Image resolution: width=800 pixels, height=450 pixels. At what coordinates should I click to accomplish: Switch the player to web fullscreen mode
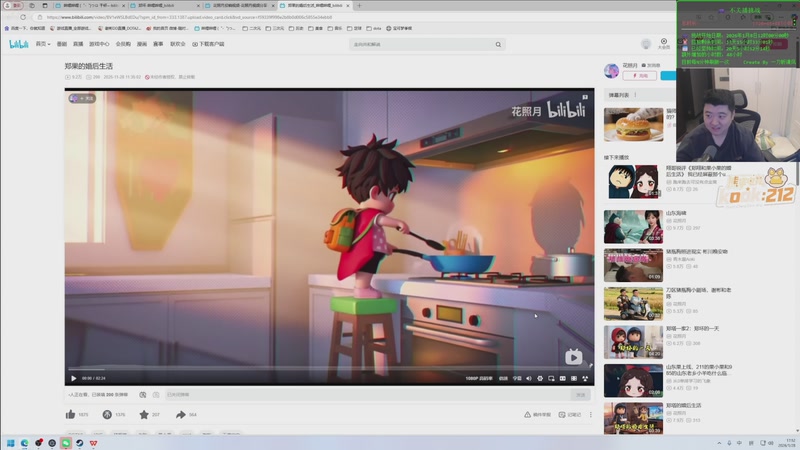click(573, 379)
